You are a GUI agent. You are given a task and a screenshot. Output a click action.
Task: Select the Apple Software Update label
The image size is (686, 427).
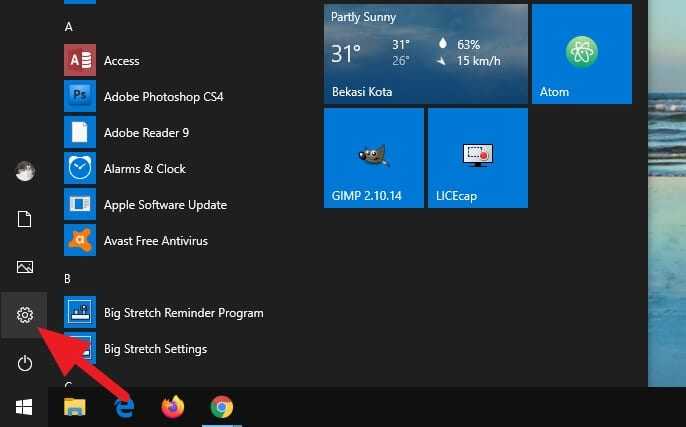165,205
